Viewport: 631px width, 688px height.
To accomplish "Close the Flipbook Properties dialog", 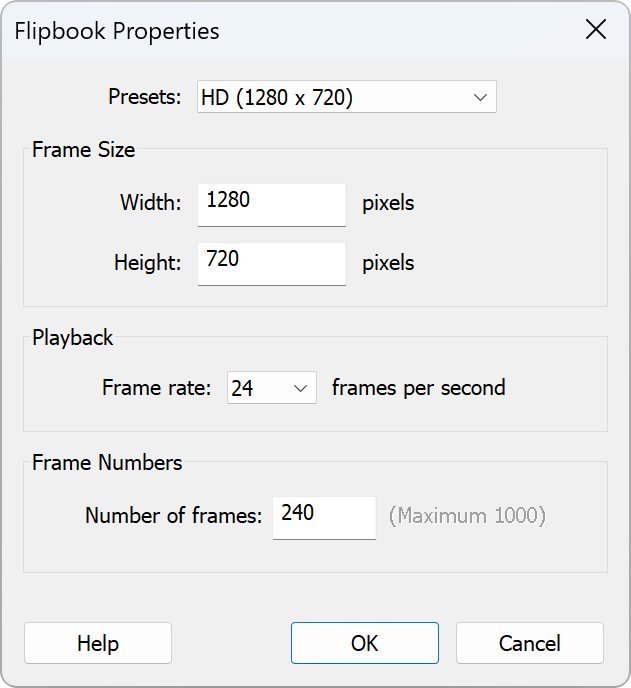I will (596, 30).
